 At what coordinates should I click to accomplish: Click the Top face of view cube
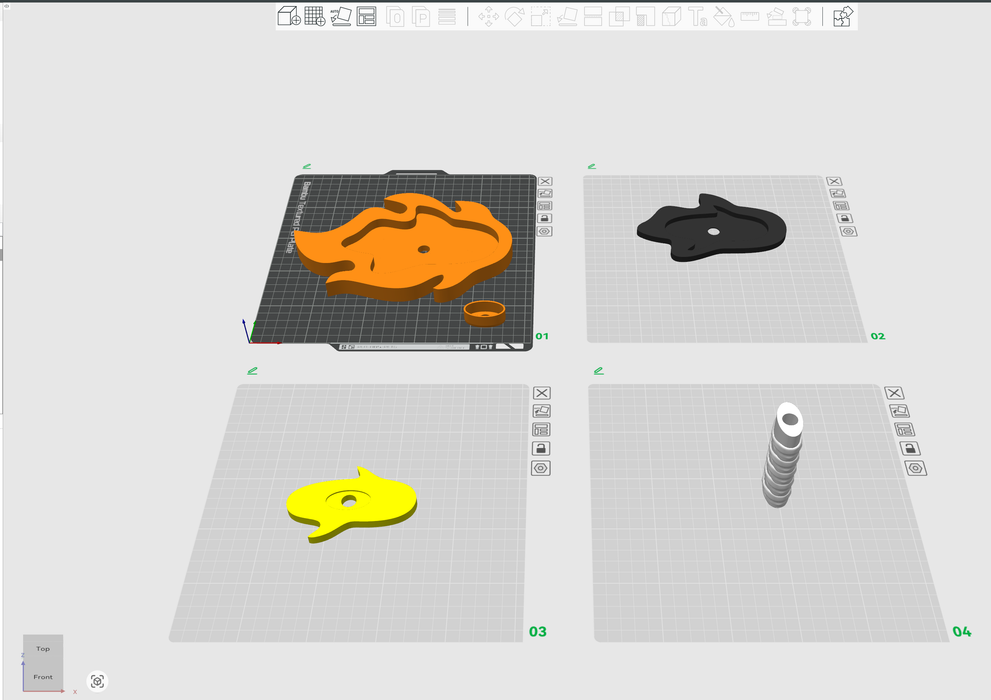(x=43, y=649)
